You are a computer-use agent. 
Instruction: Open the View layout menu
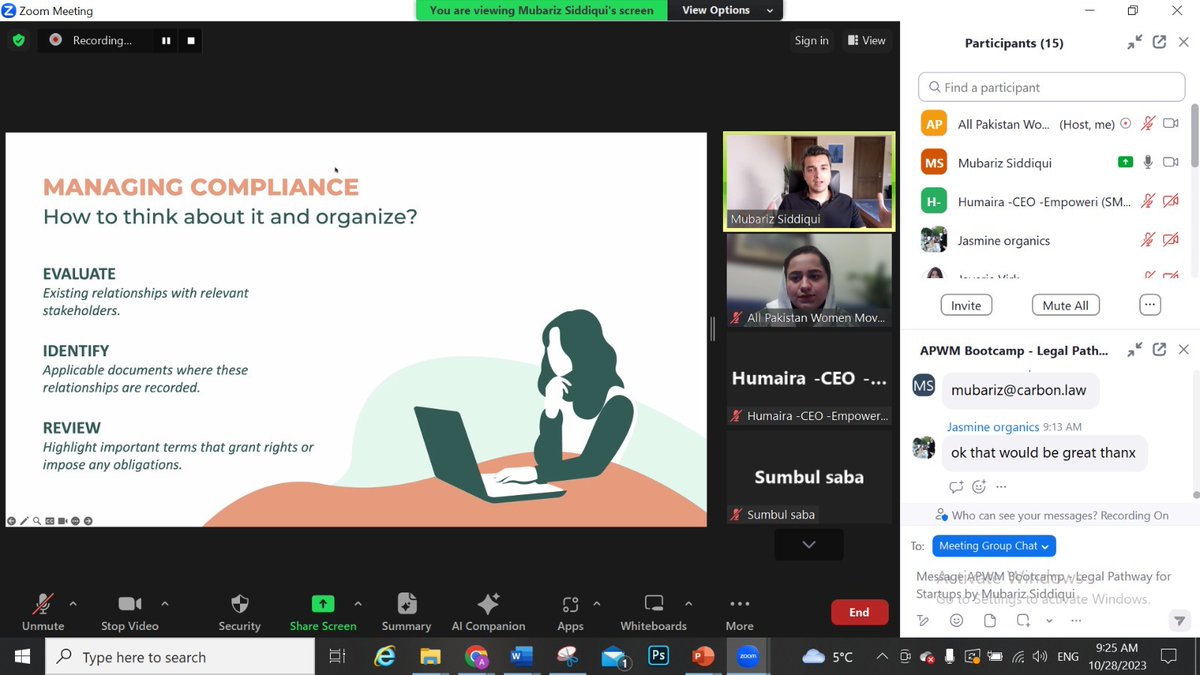coord(866,41)
